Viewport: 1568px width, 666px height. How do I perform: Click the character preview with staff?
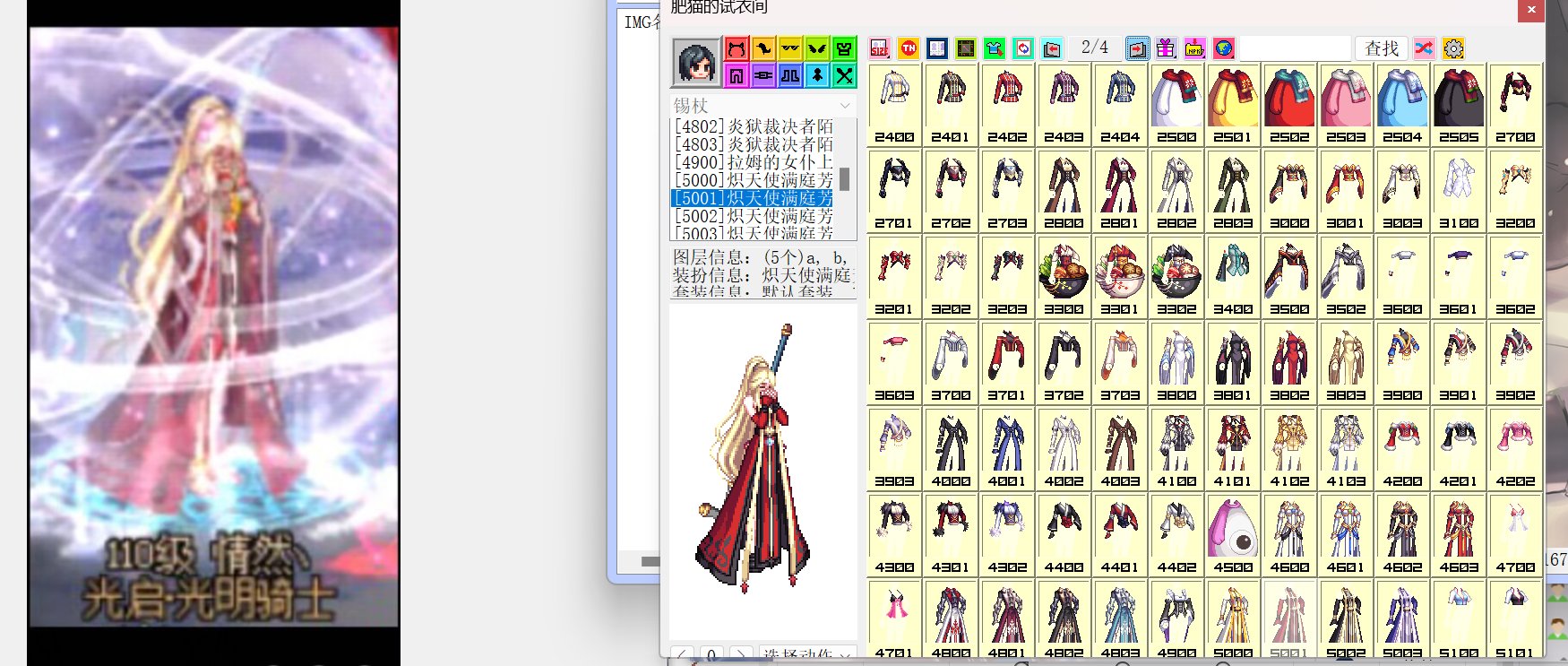753,459
